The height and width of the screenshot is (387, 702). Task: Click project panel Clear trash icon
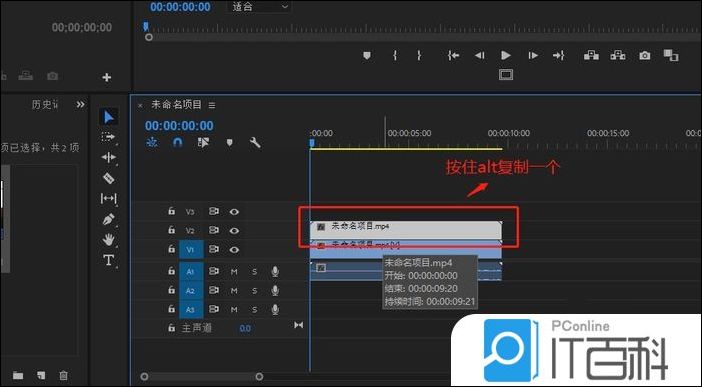click(x=64, y=375)
